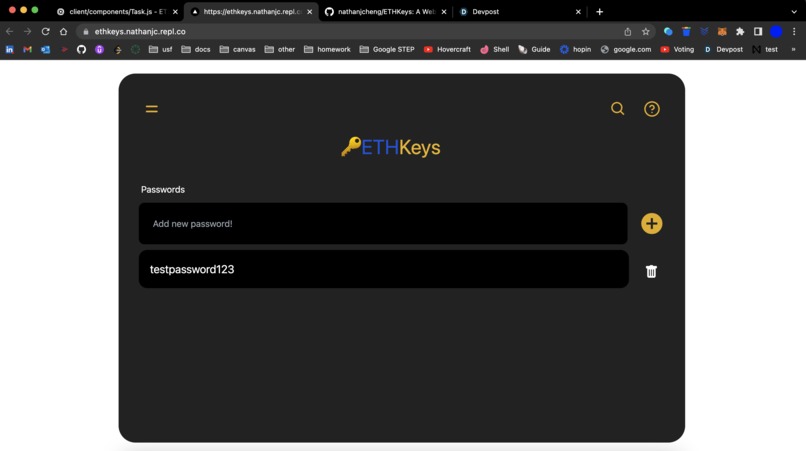Open the Guide bookmark
Image resolution: width=806 pixels, height=451 pixels.
[x=535, y=49]
